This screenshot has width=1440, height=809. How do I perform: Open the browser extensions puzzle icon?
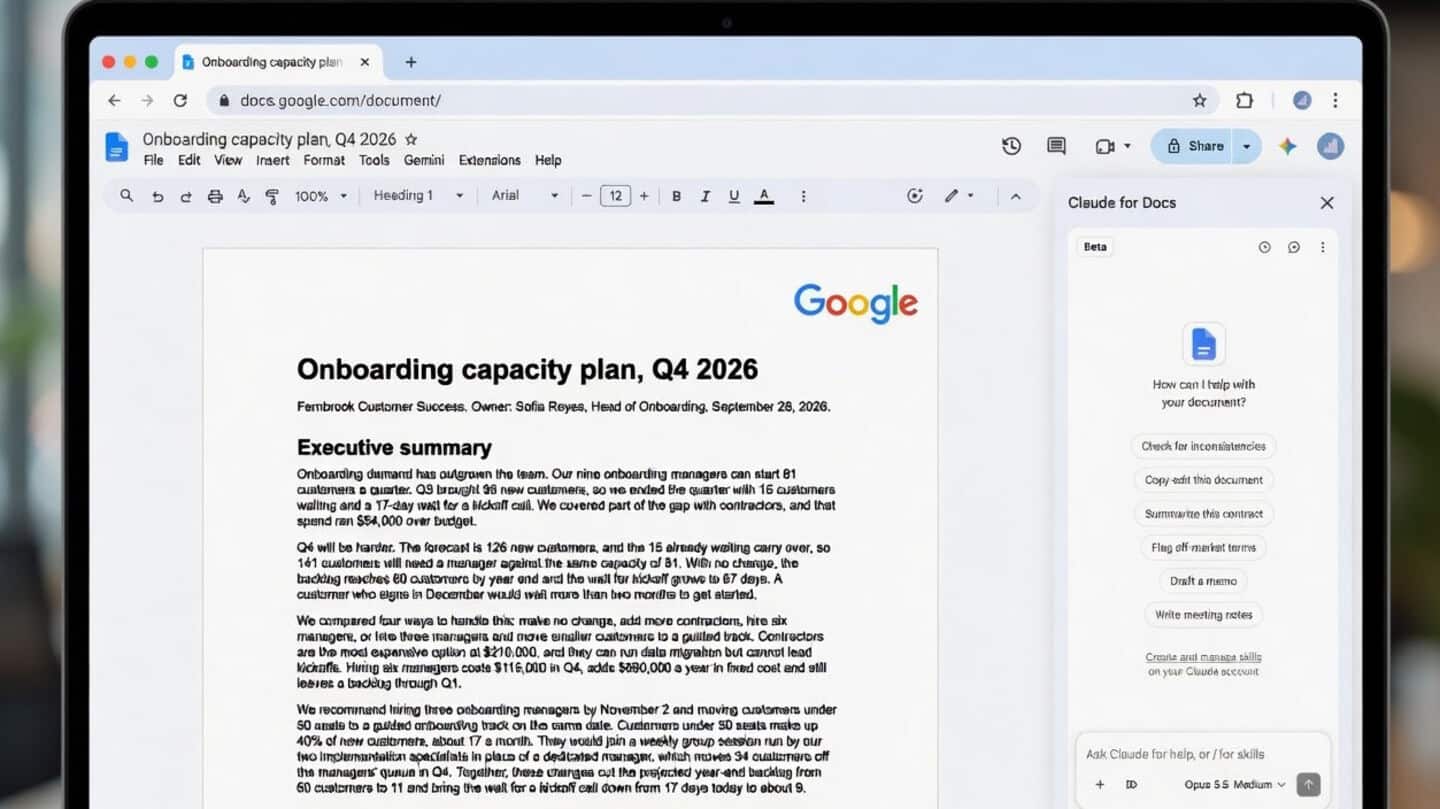click(x=1244, y=100)
